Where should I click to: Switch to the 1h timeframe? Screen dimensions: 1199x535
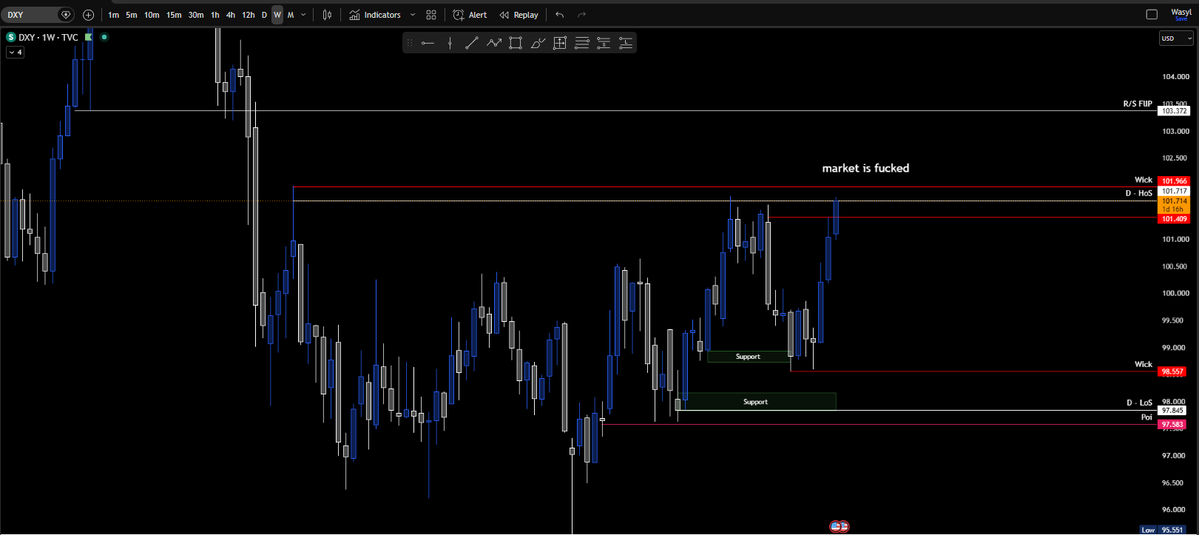[215, 15]
